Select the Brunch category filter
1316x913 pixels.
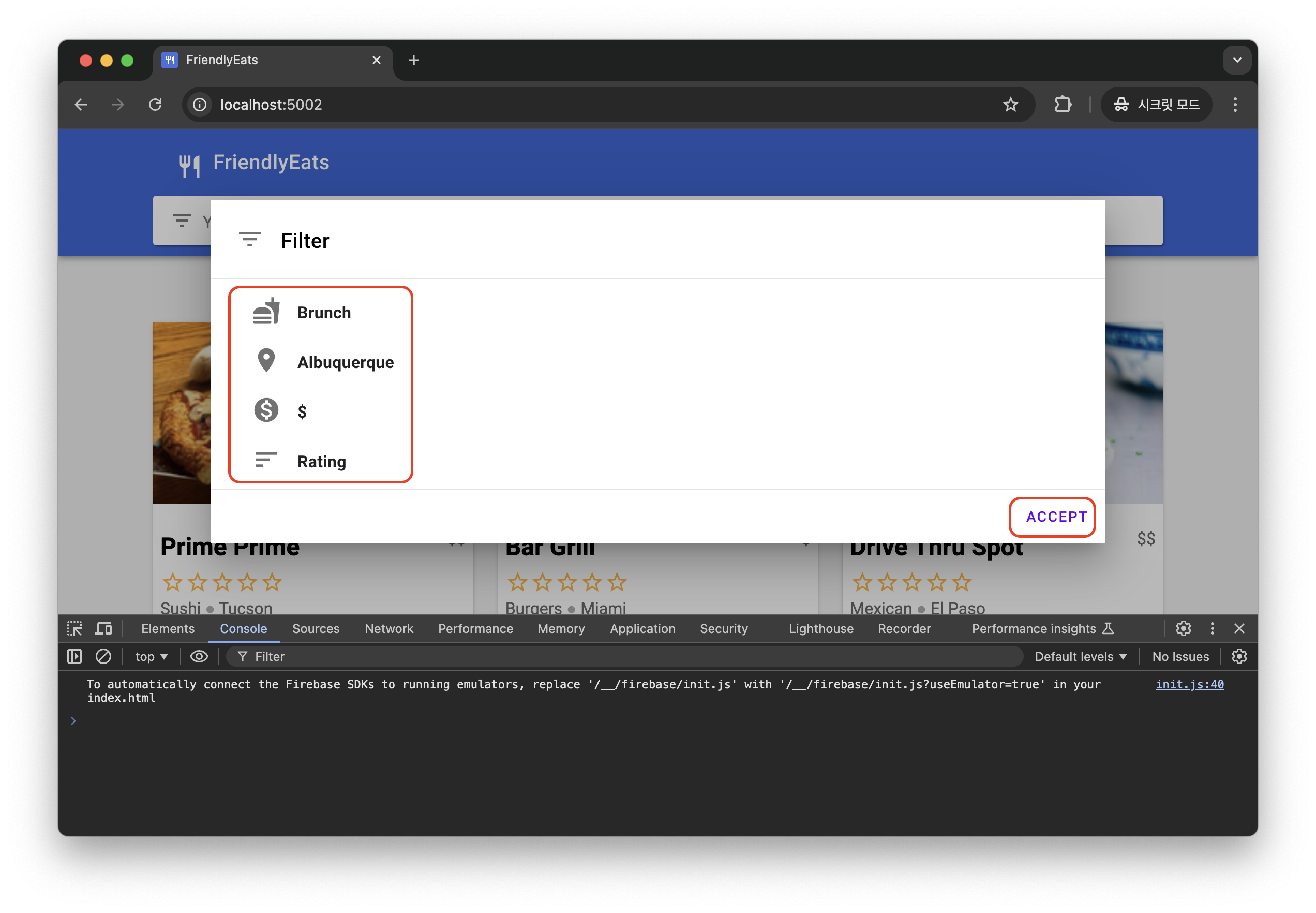[324, 313]
